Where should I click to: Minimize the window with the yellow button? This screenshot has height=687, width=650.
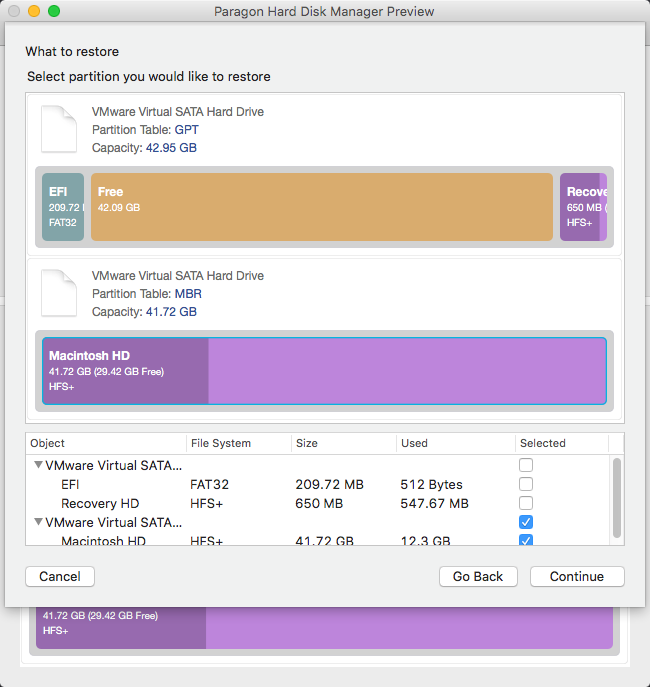click(34, 11)
